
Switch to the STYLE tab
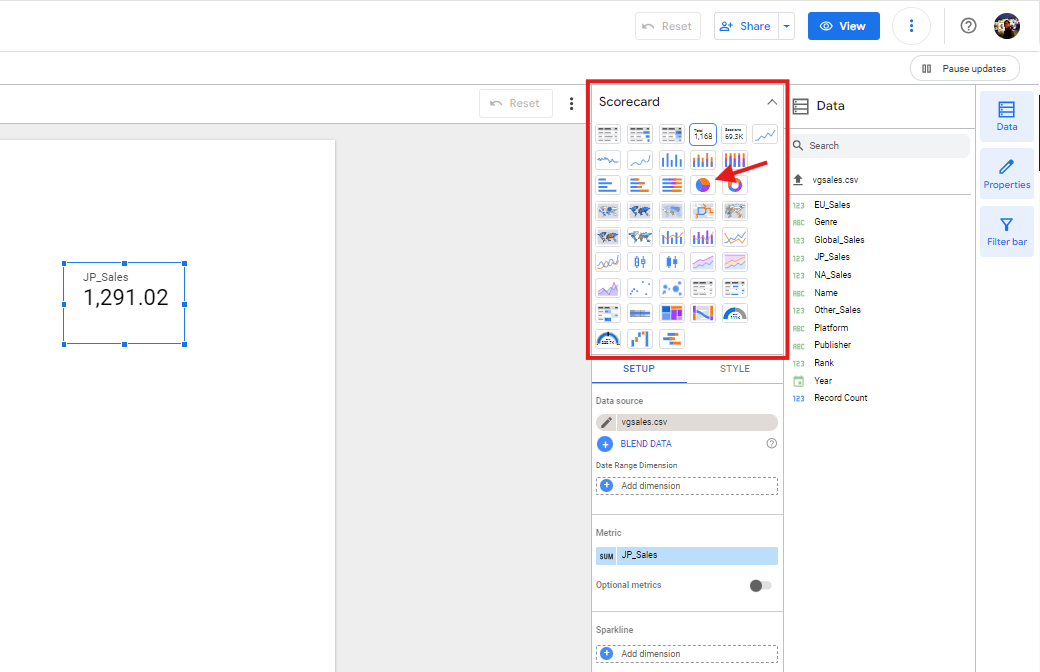coord(734,369)
